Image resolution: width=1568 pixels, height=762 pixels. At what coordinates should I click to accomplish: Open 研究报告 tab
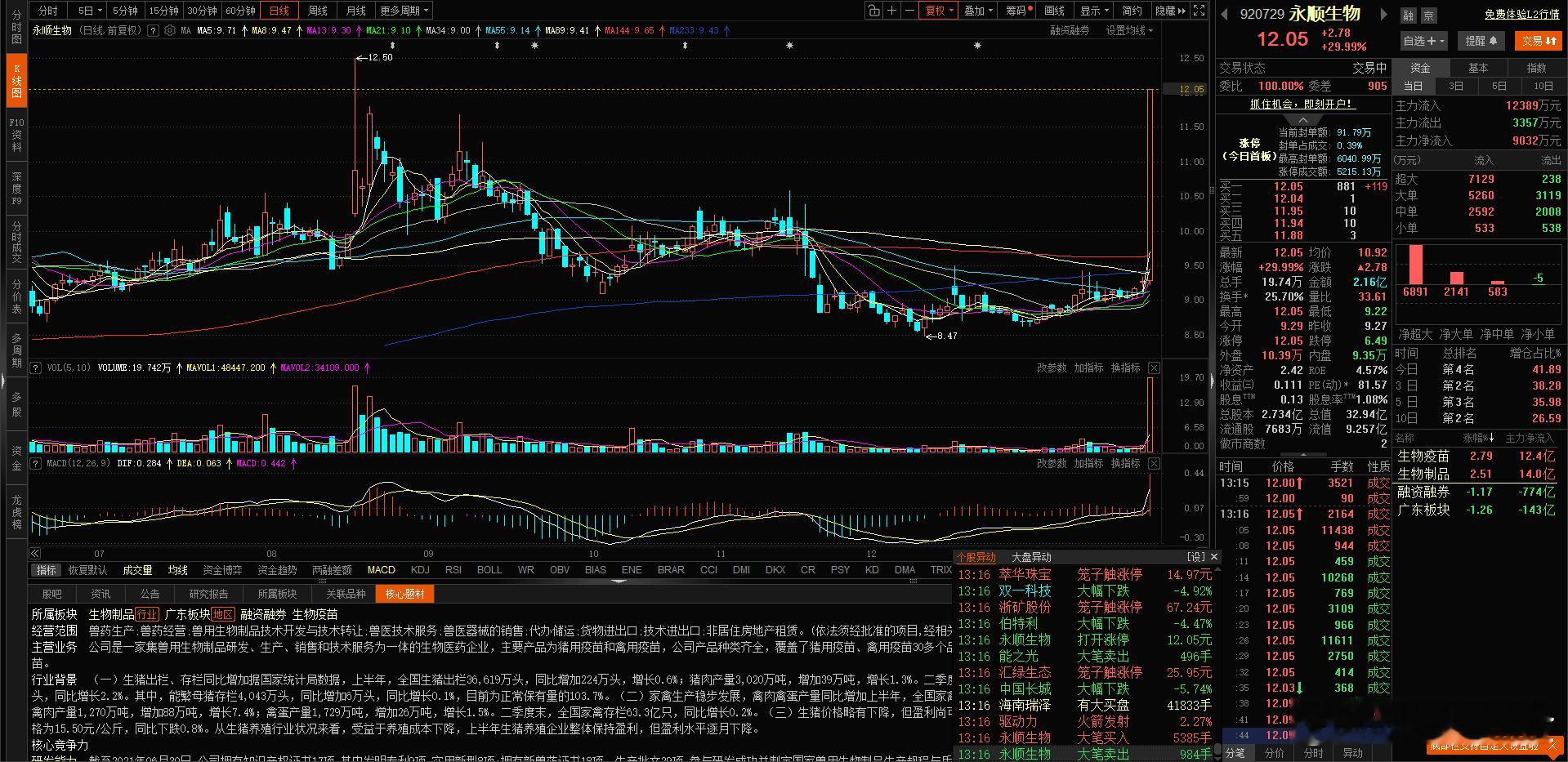[208, 594]
